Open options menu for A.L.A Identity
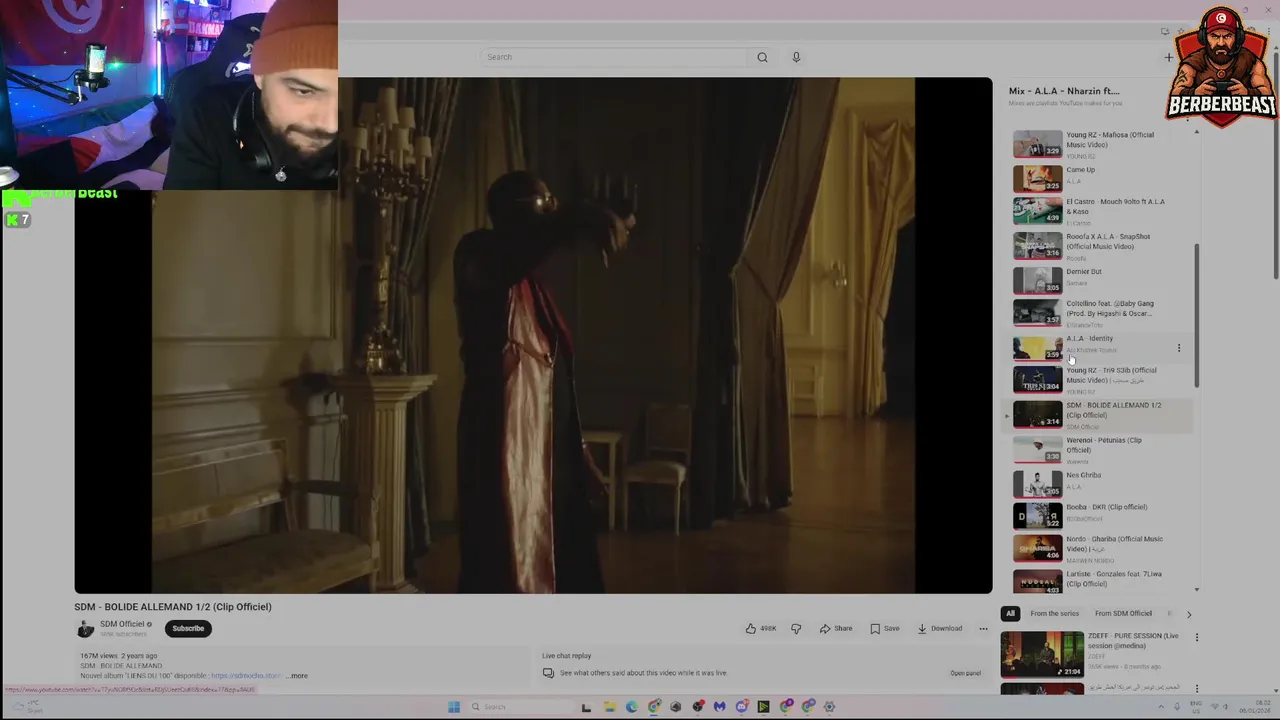 coord(1178,348)
